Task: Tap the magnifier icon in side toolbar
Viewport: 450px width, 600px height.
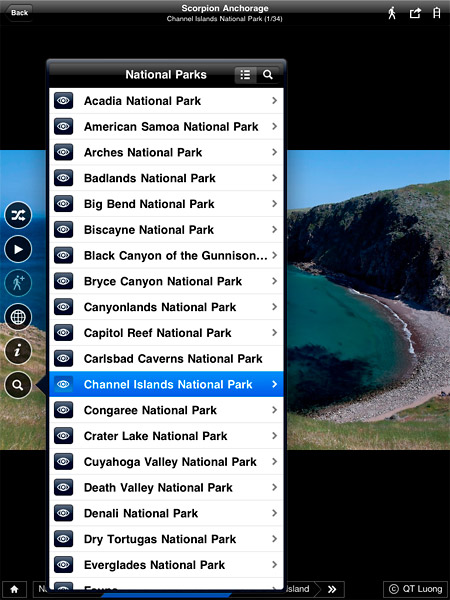Action: pos(18,385)
